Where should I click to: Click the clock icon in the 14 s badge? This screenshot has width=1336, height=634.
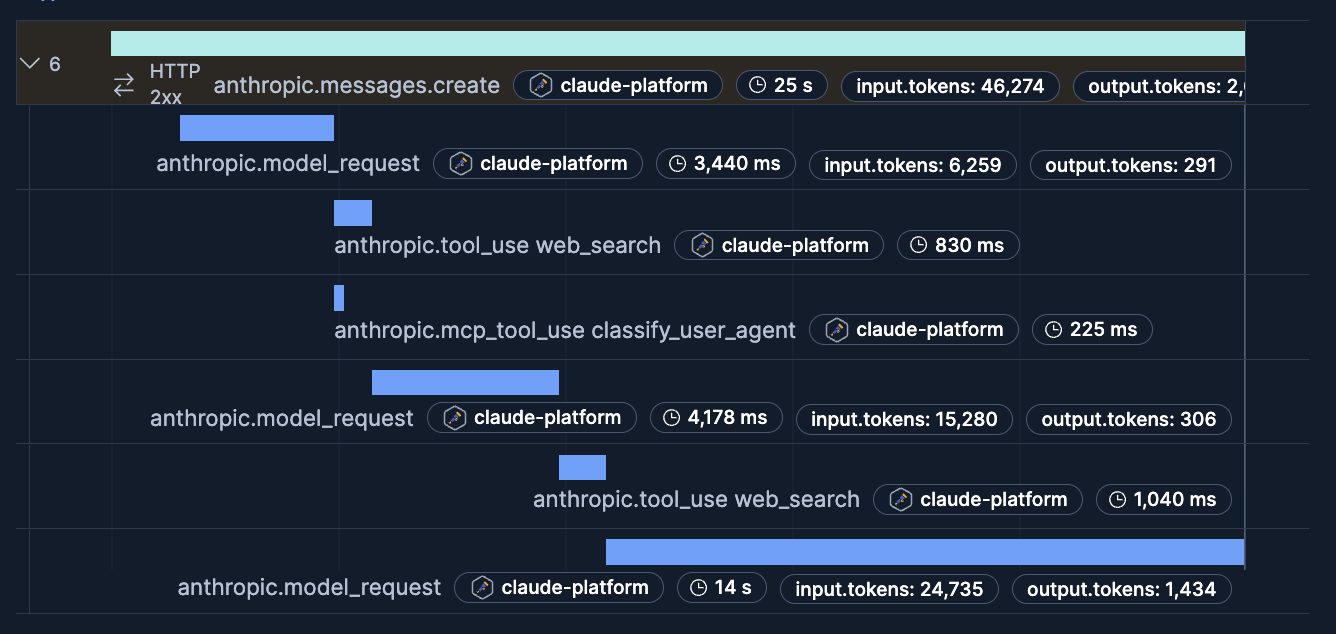pyautogui.click(x=698, y=587)
